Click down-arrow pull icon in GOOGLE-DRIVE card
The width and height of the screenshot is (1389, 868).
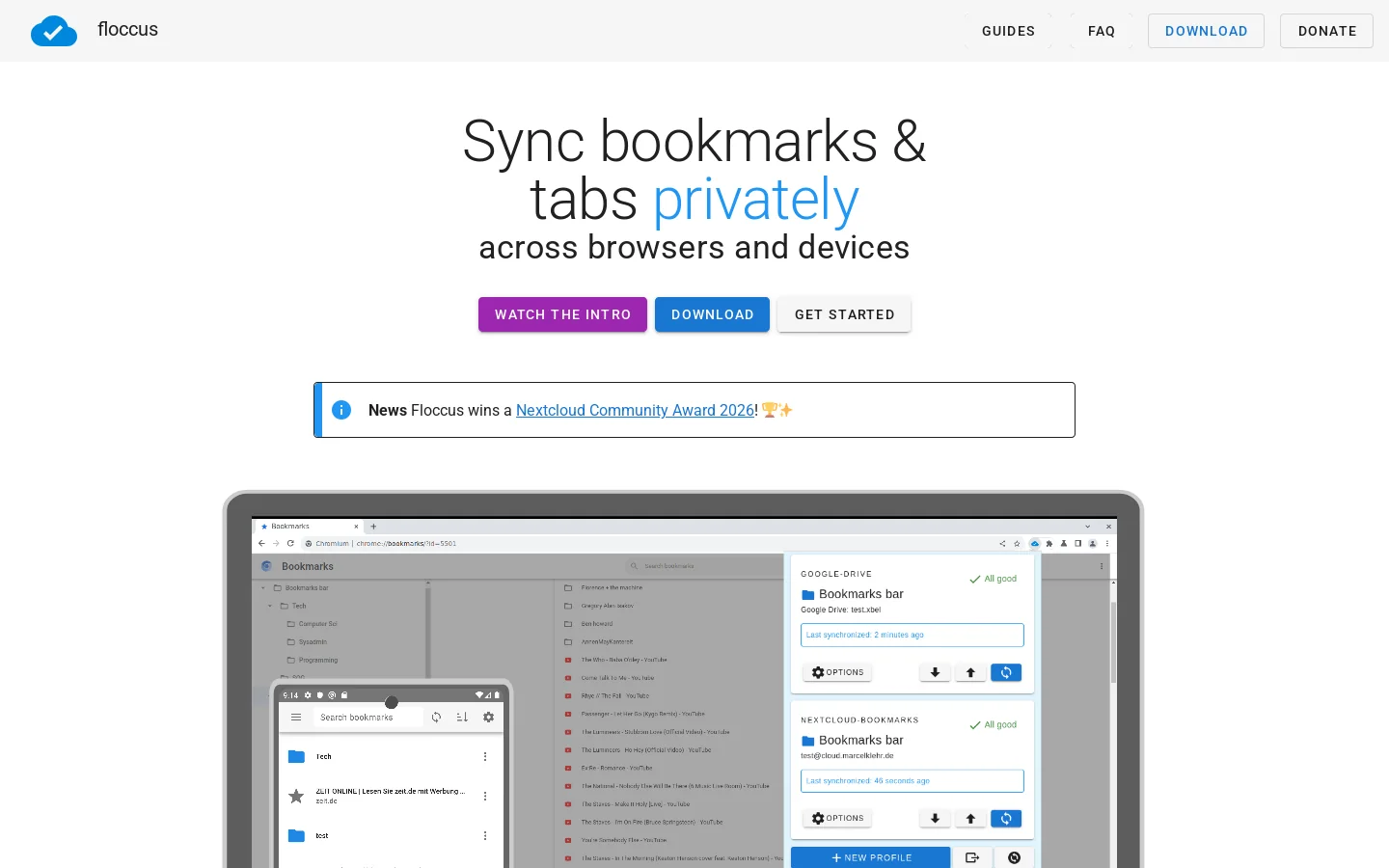pos(935,672)
